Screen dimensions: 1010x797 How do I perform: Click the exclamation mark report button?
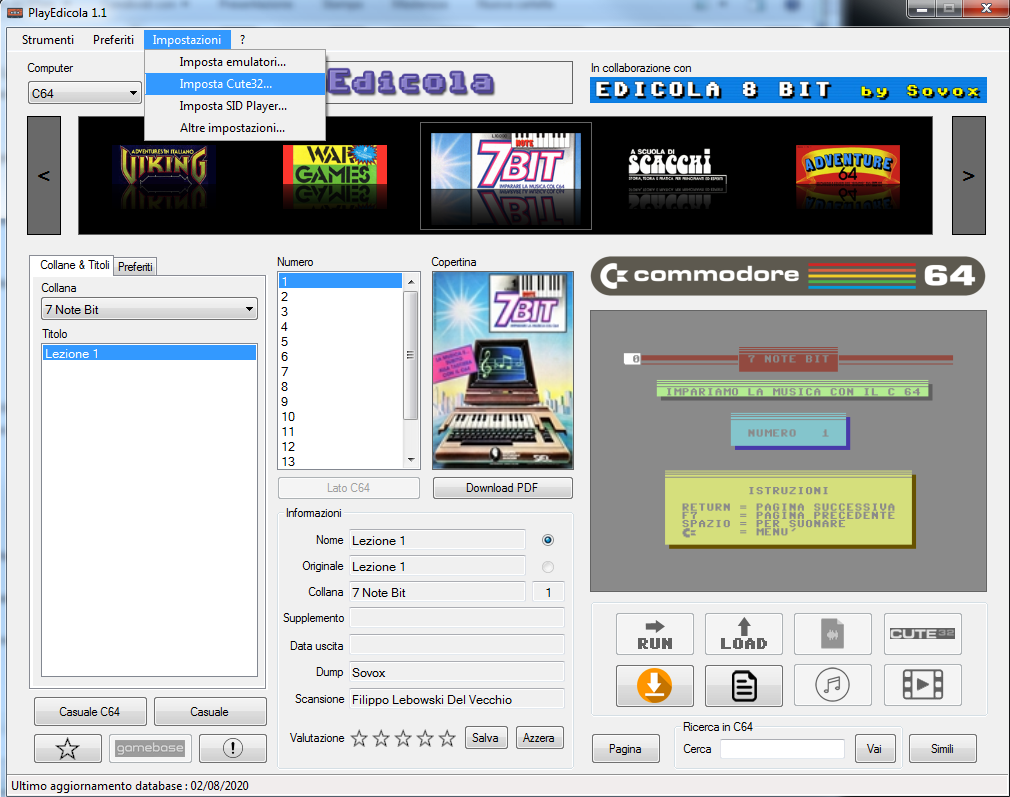click(x=233, y=748)
